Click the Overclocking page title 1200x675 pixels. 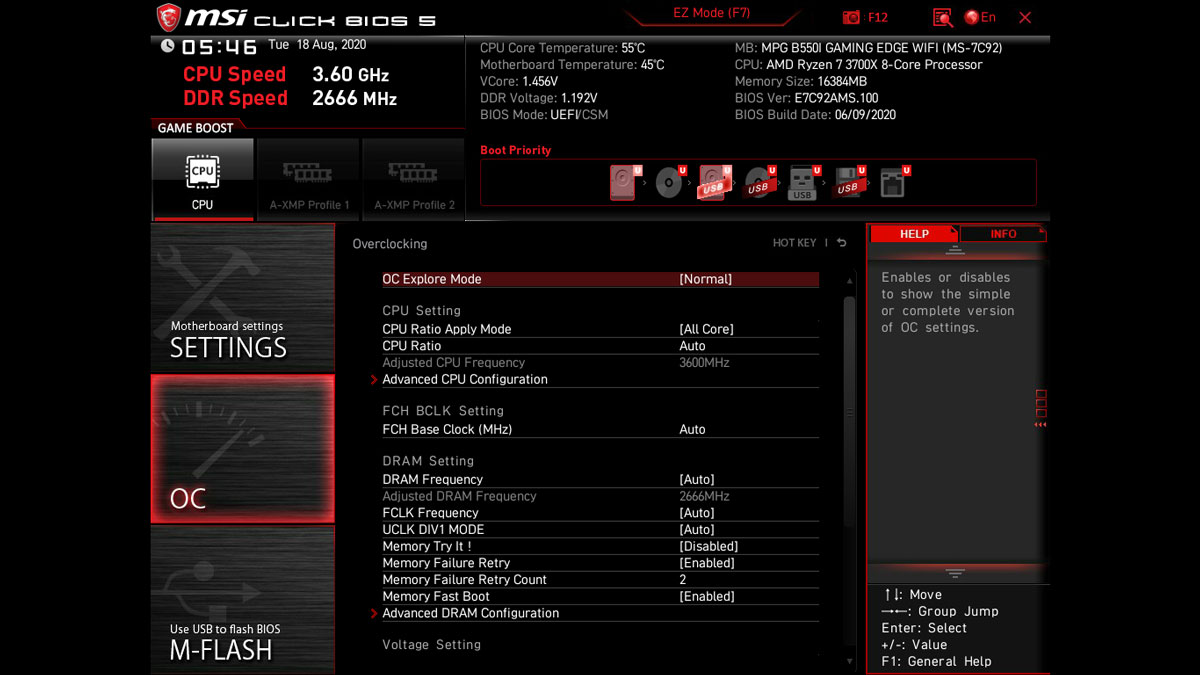(390, 244)
